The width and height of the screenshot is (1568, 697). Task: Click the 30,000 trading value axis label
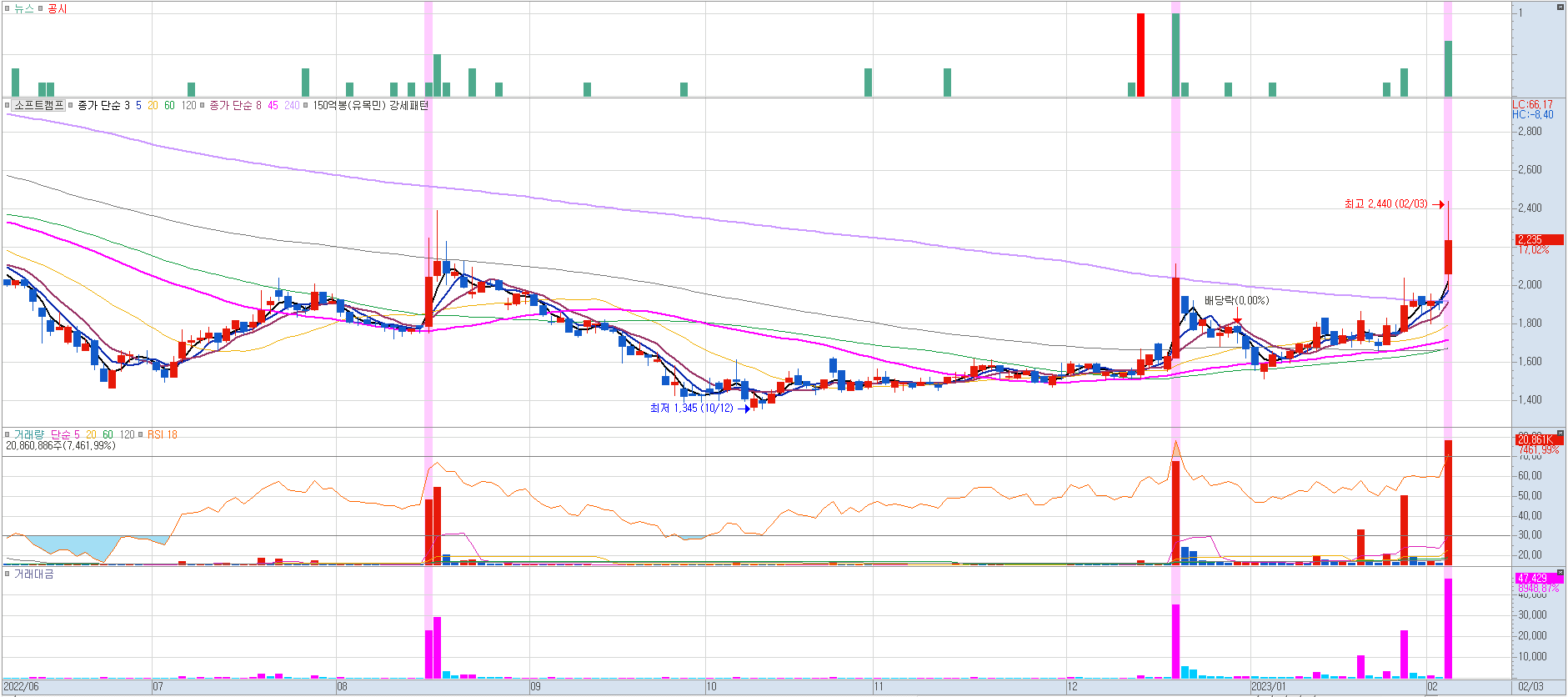[1532, 615]
